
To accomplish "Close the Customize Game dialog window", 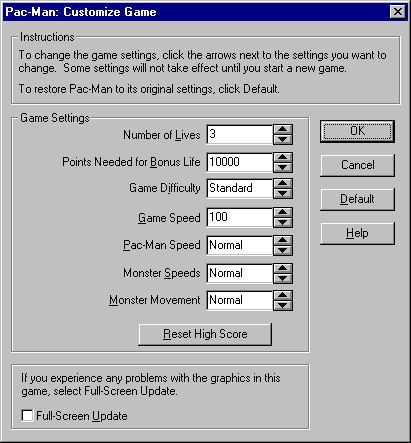I will click(398, 12).
